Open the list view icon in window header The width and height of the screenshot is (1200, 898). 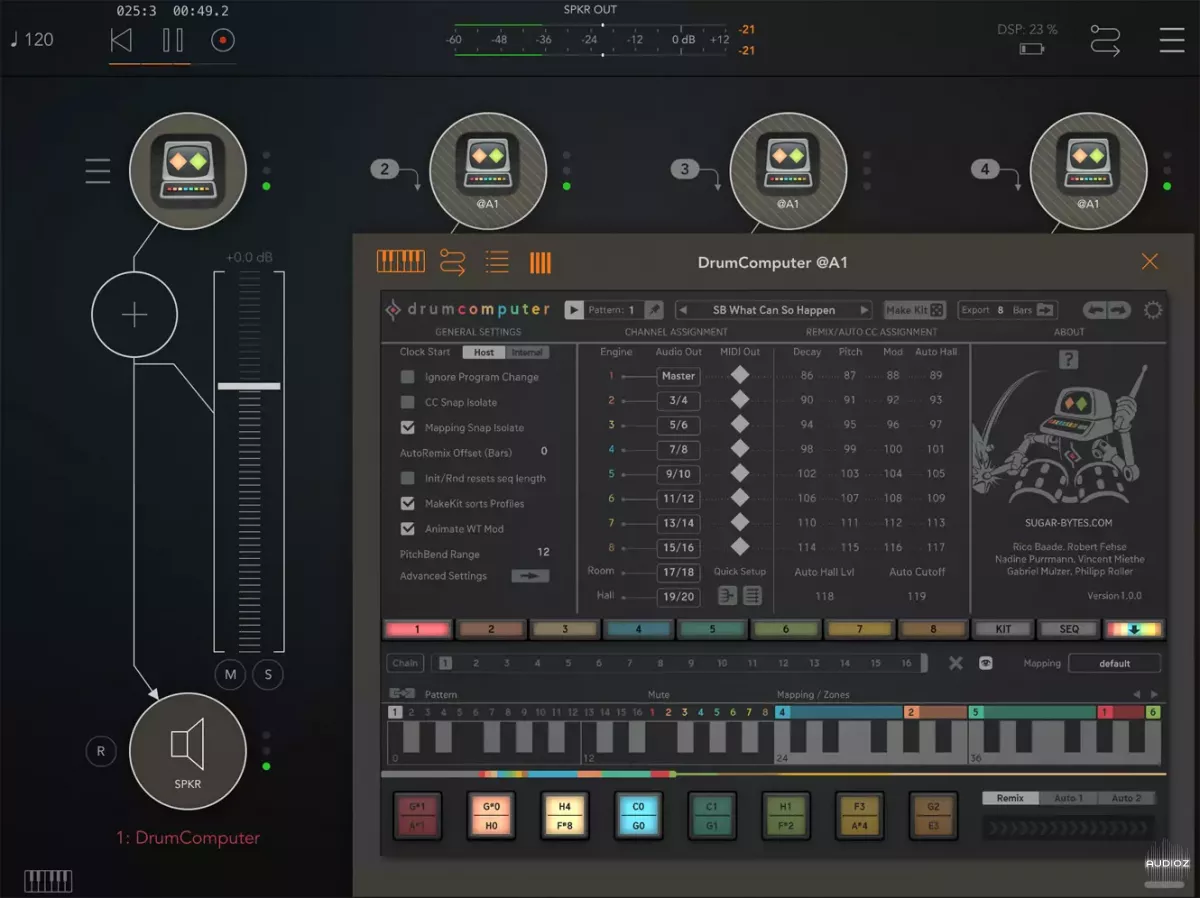497,262
